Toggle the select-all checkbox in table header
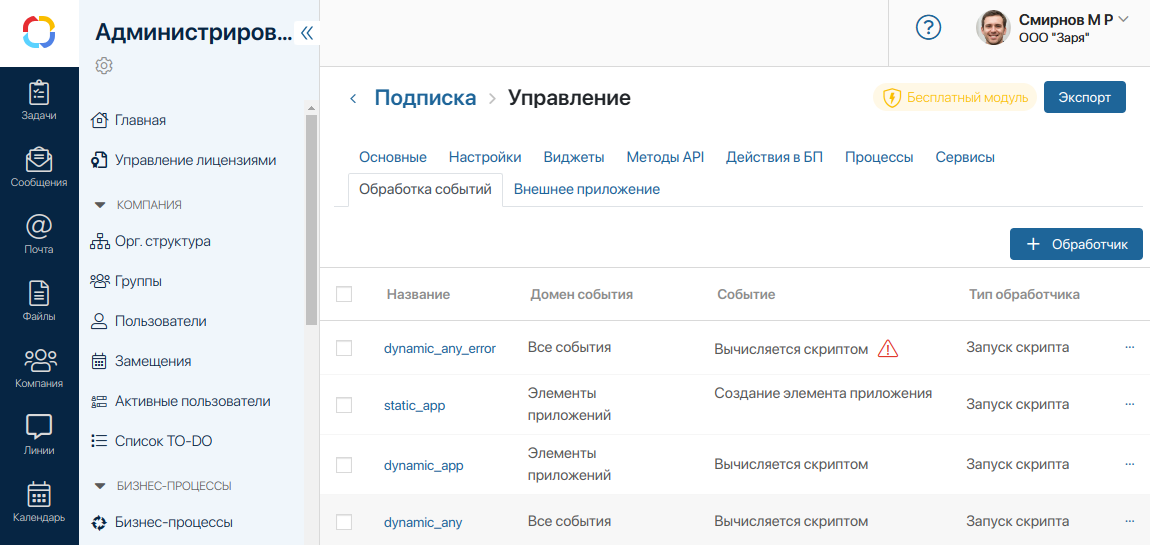Screen dimensions: 1150x545 (344, 294)
